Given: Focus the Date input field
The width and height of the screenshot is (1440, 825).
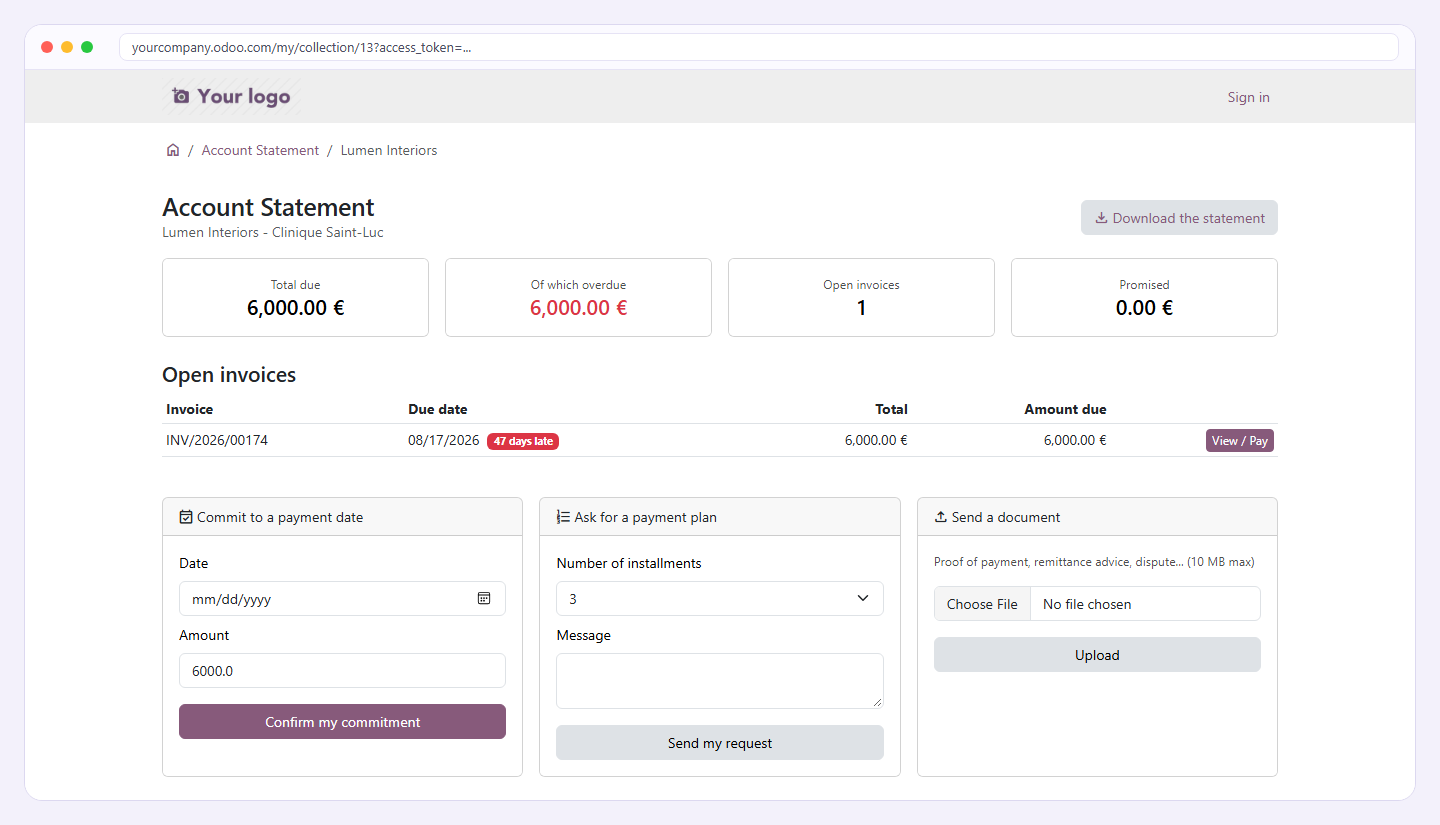Looking at the screenshot, I should click(x=342, y=598).
